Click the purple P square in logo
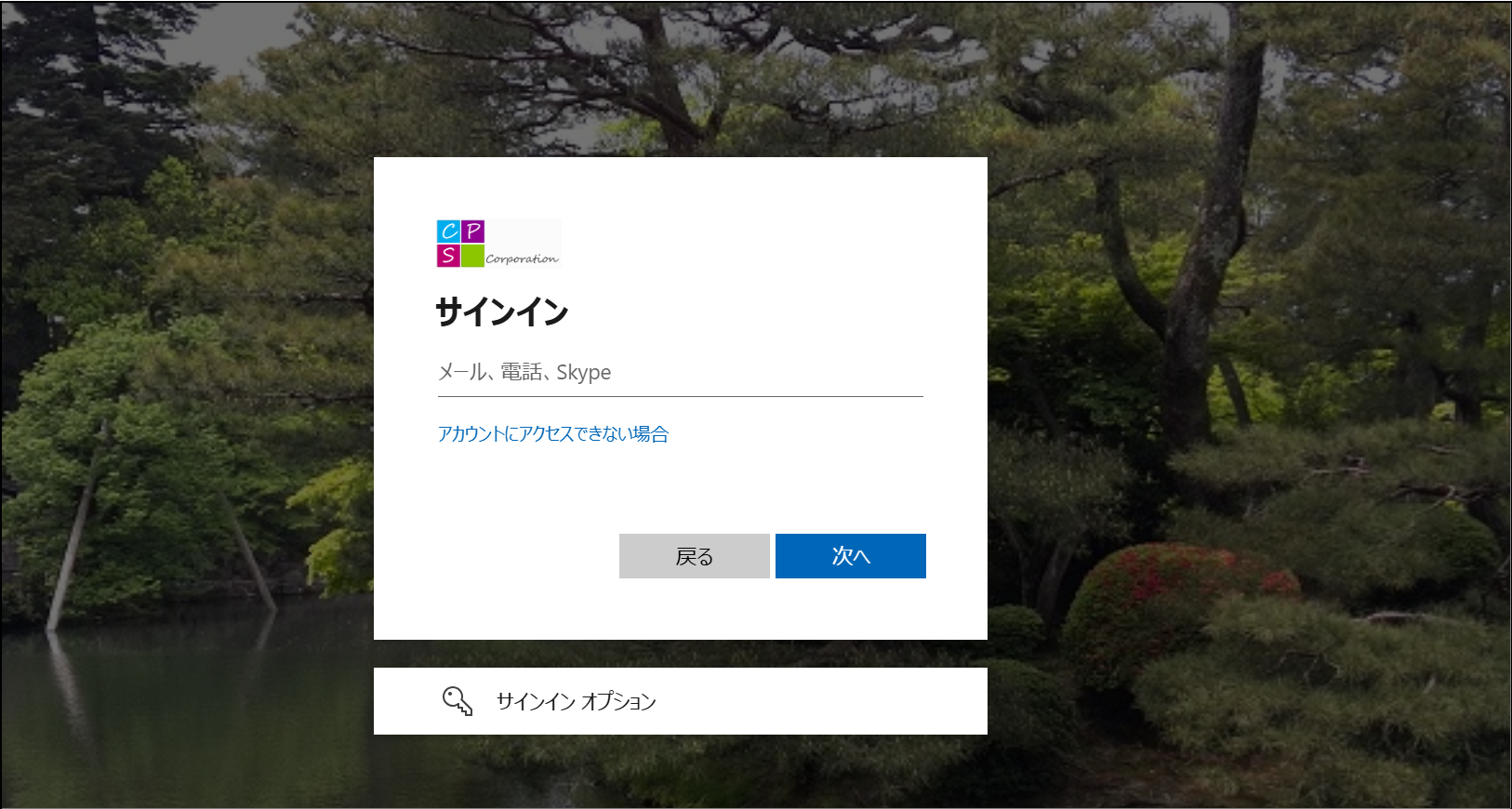1512x809 pixels. tap(472, 231)
